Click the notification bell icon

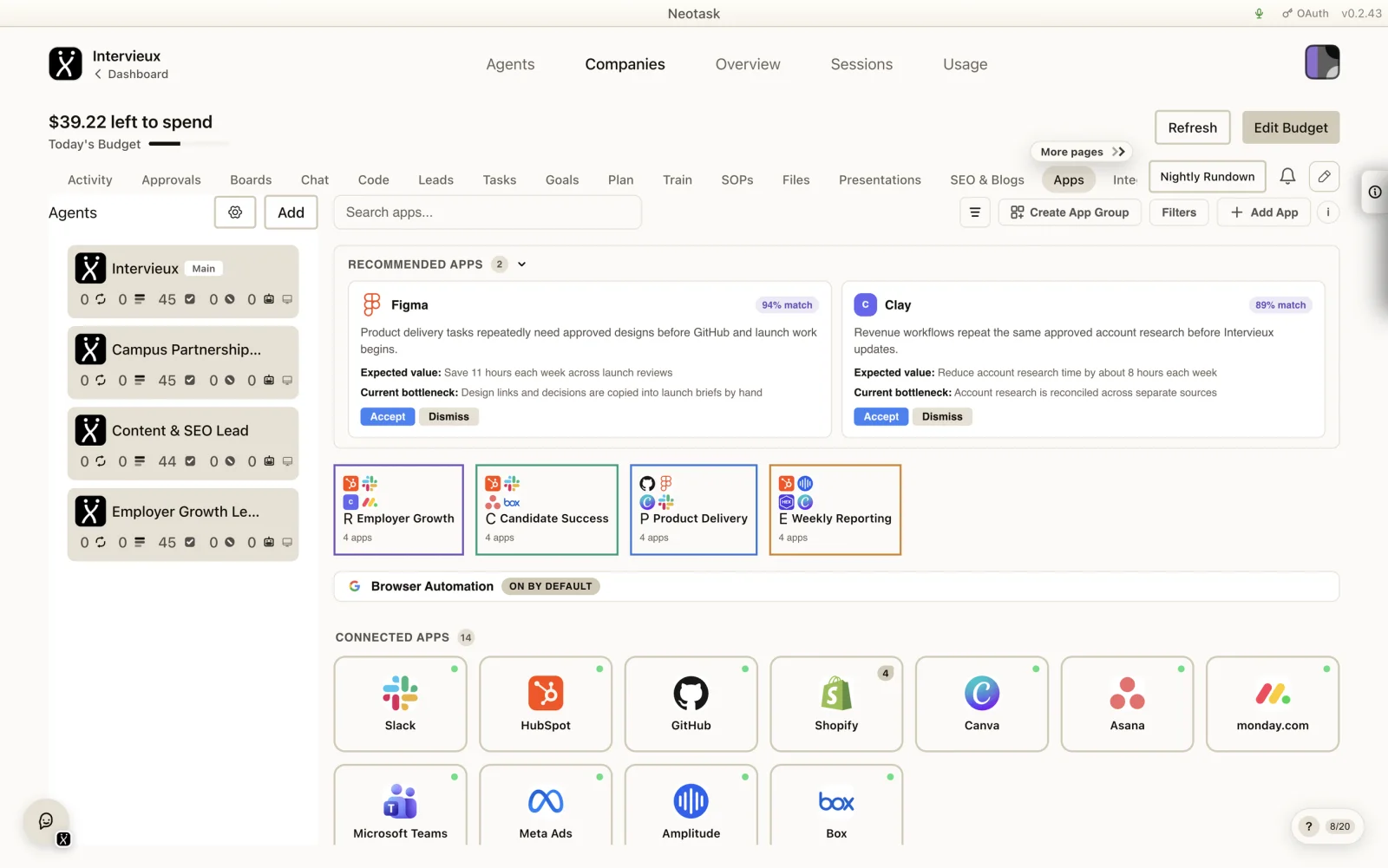[1287, 177]
